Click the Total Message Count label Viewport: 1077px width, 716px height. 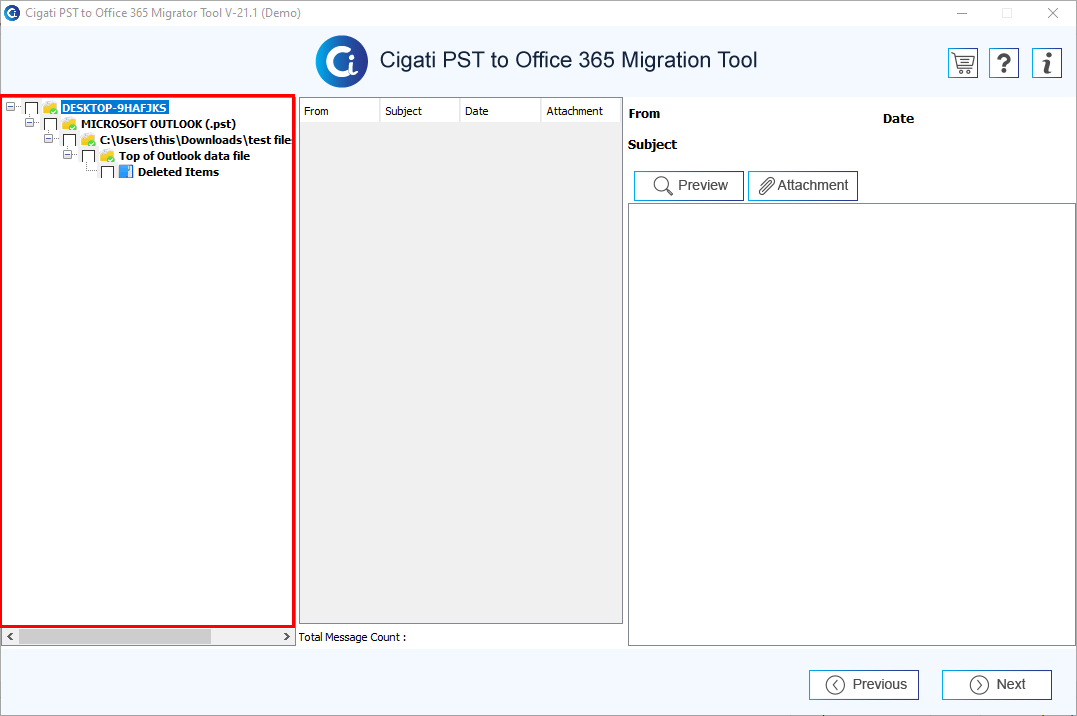[352, 638]
